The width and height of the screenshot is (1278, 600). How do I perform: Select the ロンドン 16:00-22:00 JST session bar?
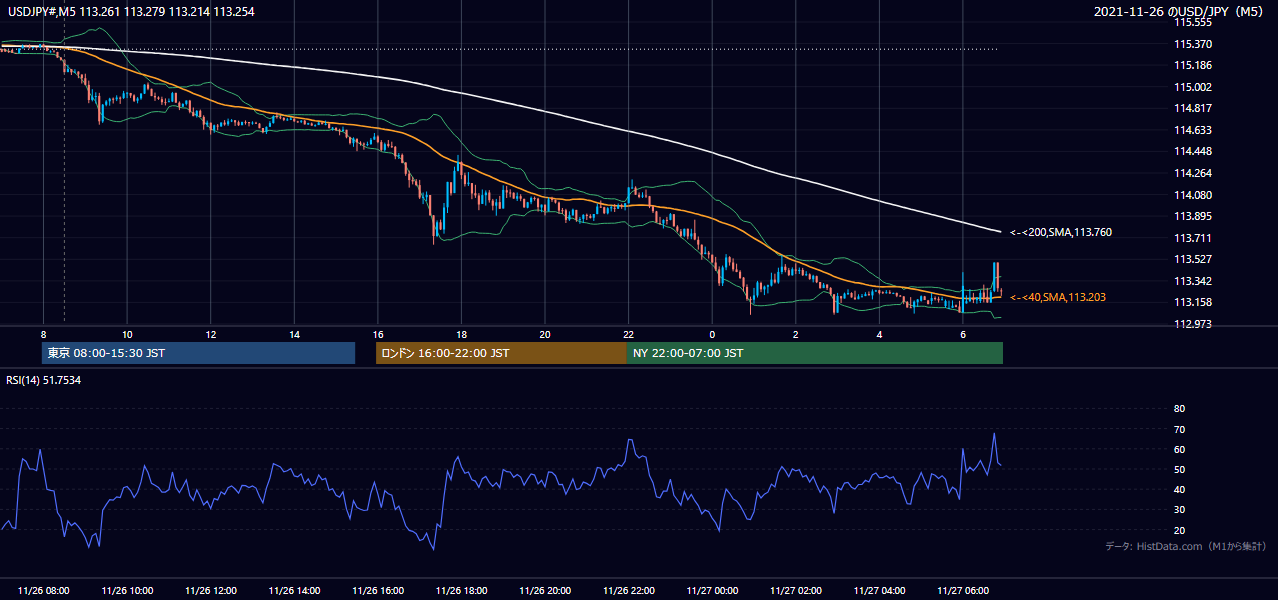(501, 353)
